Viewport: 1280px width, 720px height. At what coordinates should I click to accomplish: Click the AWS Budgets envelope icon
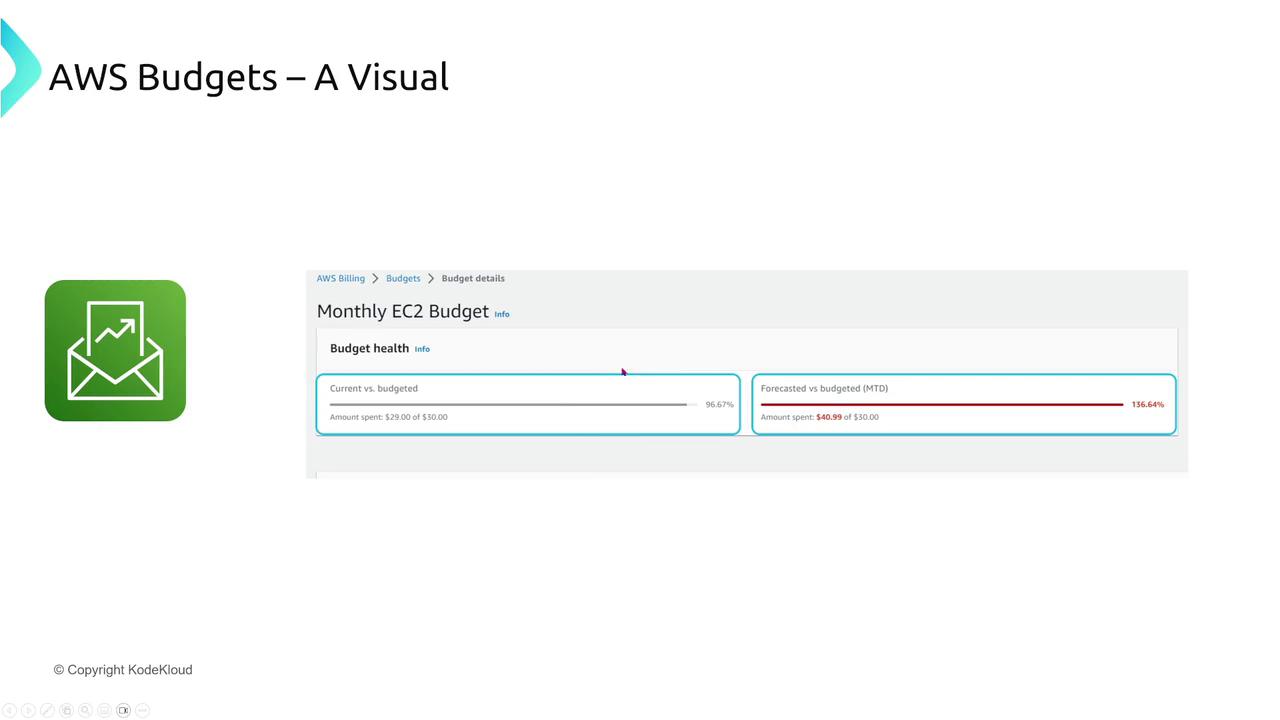(115, 351)
